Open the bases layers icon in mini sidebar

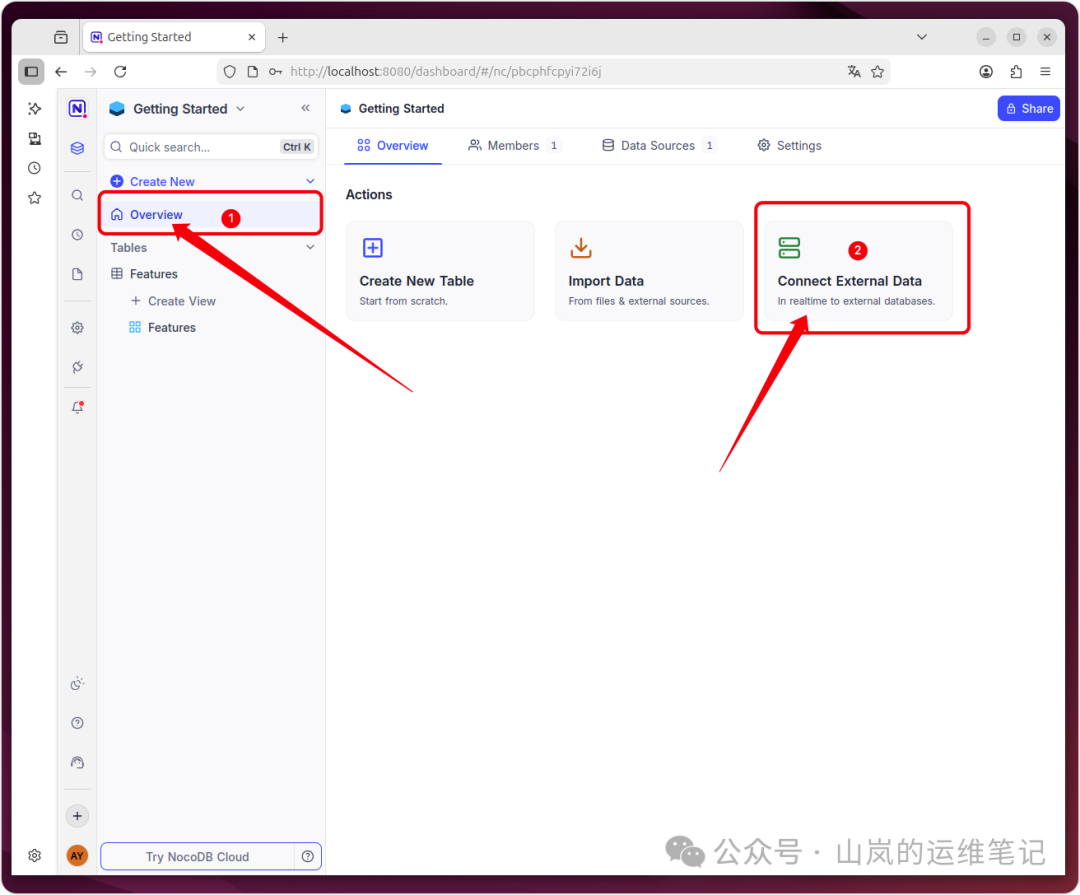click(x=77, y=148)
